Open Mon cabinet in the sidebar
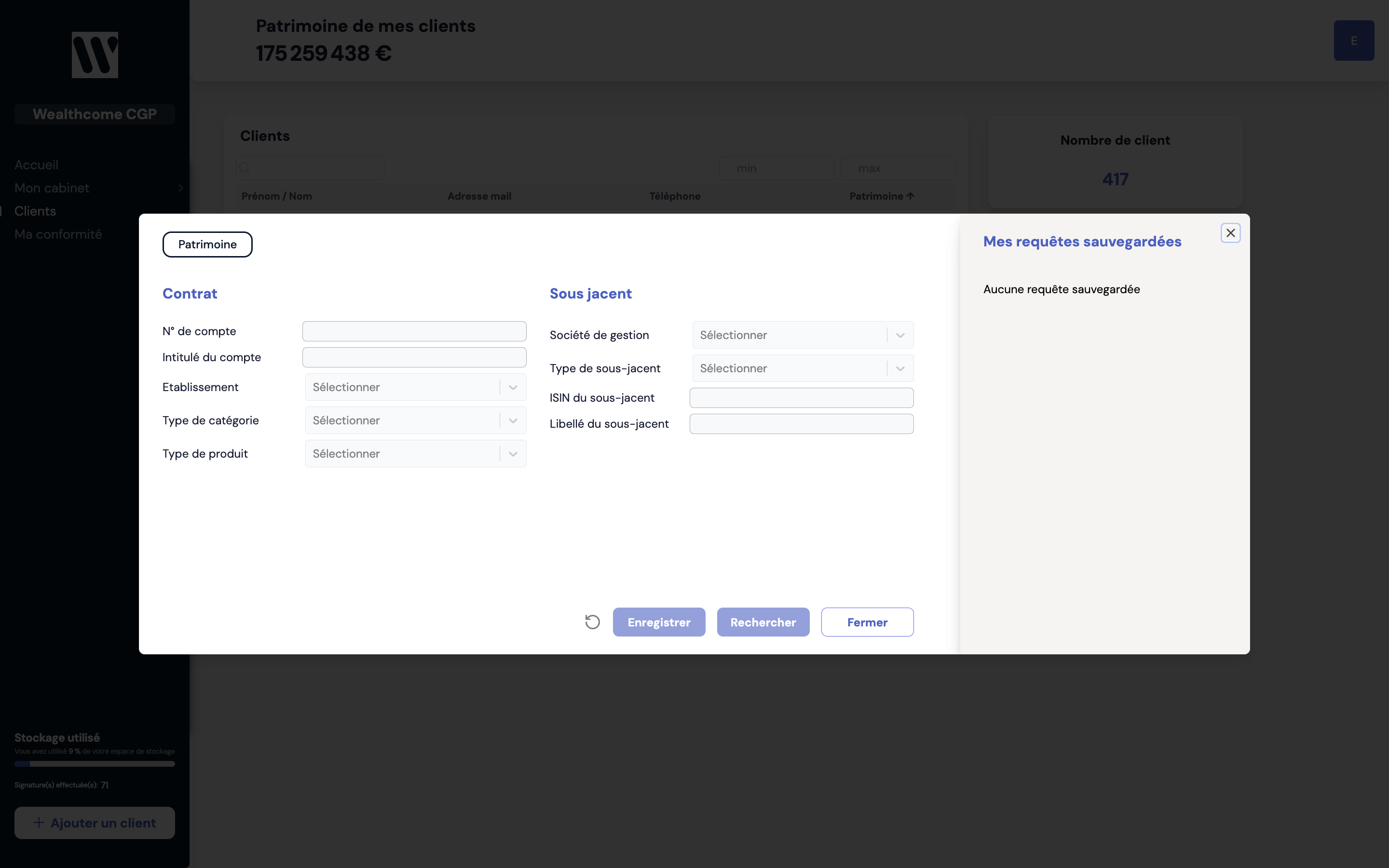Image resolution: width=1389 pixels, height=868 pixels. (52, 188)
